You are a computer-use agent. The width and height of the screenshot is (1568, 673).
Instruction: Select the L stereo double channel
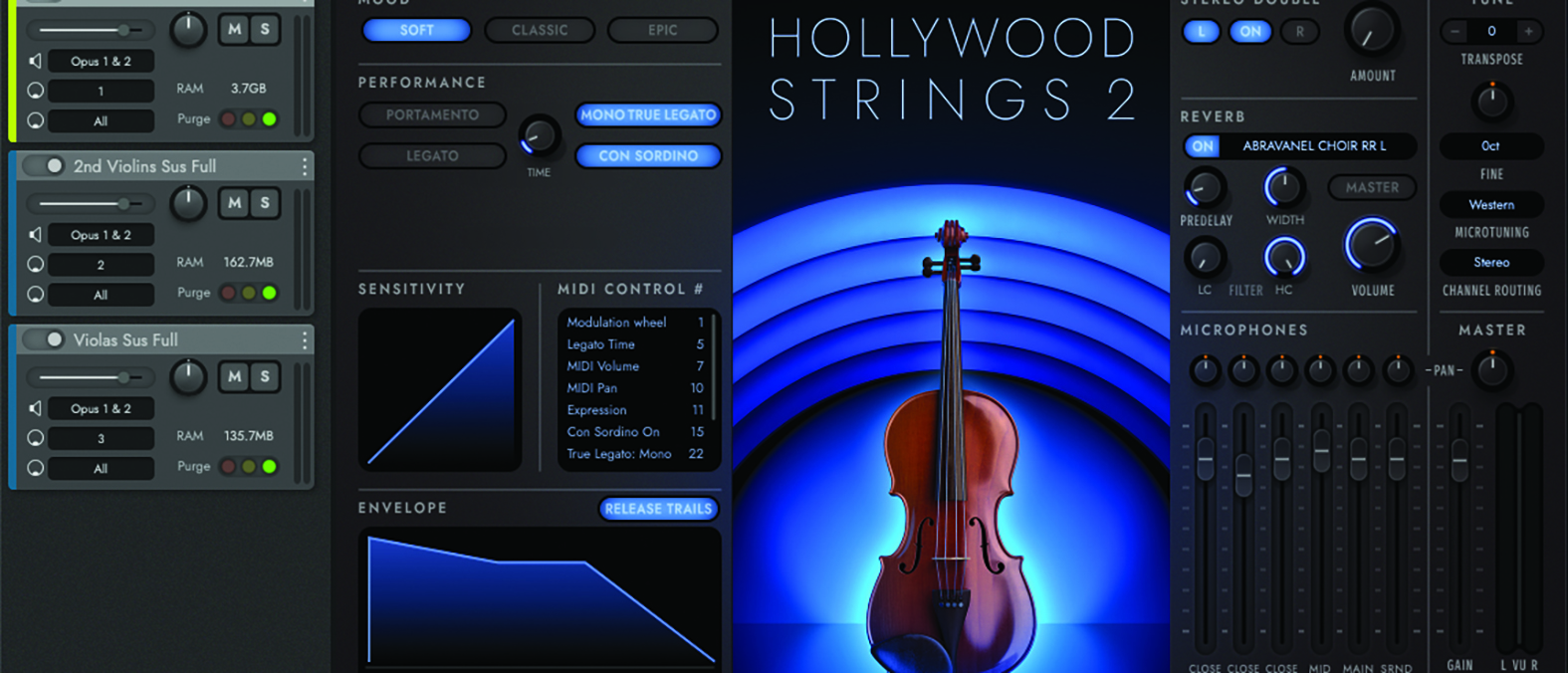(x=1202, y=32)
